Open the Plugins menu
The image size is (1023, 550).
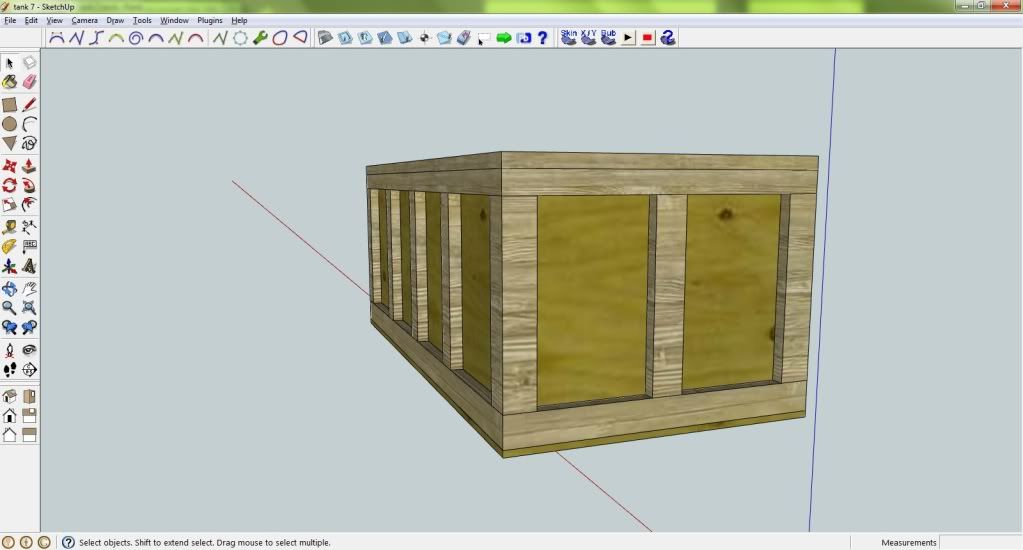[x=210, y=20]
